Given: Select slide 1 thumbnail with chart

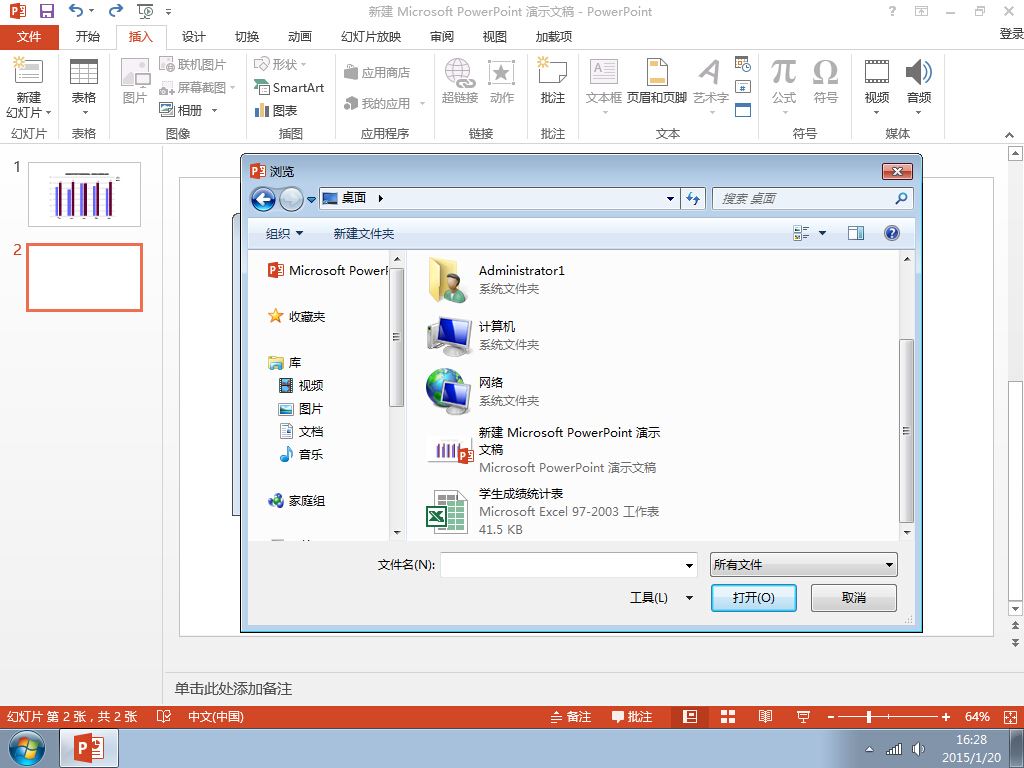Looking at the screenshot, I should pyautogui.click(x=84, y=195).
